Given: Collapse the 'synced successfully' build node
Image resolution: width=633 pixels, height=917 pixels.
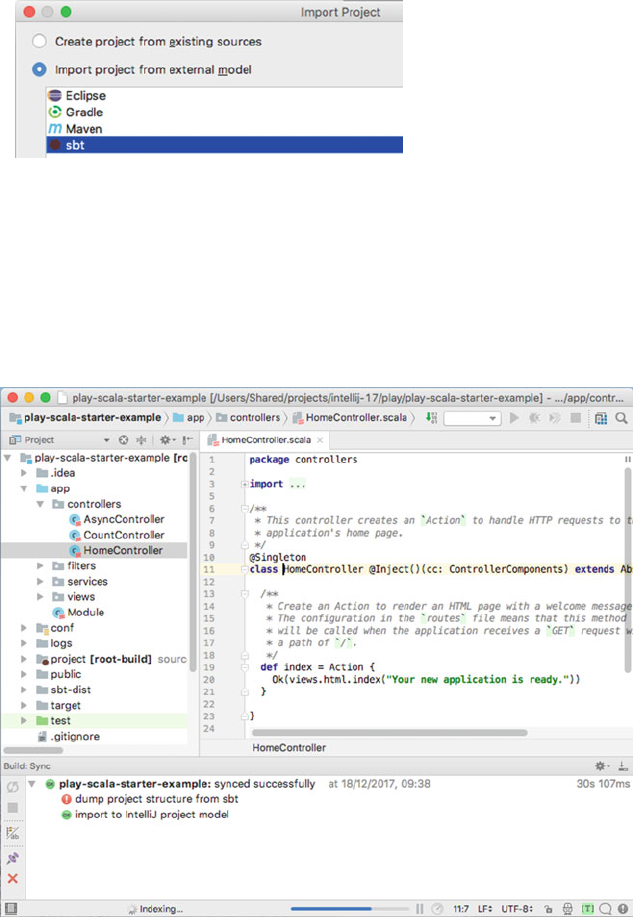Looking at the screenshot, I should pyautogui.click(x=32, y=784).
